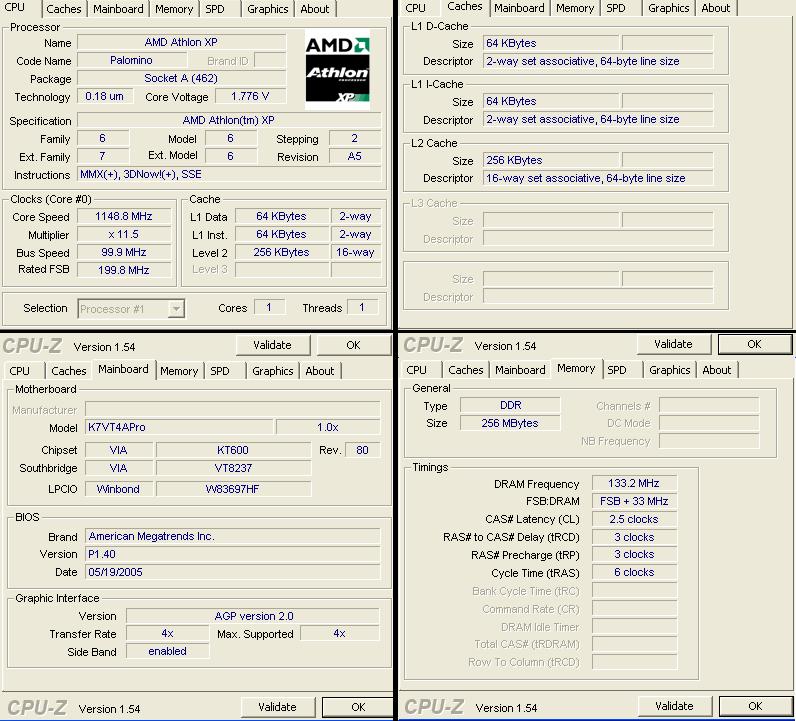The height and width of the screenshot is (721, 796).
Task: Switch to Caches tab in the Processor window
Action: tap(64, 9)
